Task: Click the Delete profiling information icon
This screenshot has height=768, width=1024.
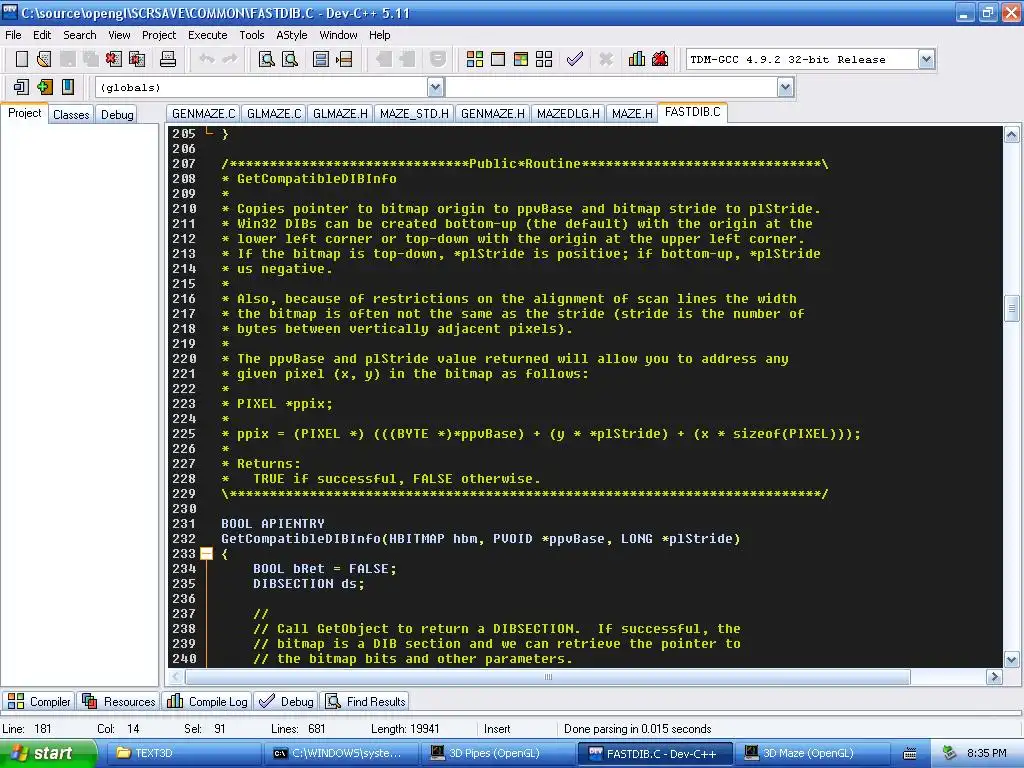Action: pyautogui.click(x=660, y=59)
